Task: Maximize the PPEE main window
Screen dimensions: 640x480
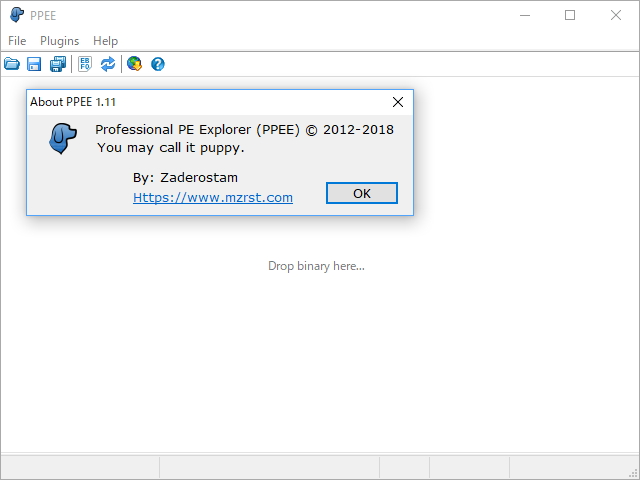Action: click(570, 16)
